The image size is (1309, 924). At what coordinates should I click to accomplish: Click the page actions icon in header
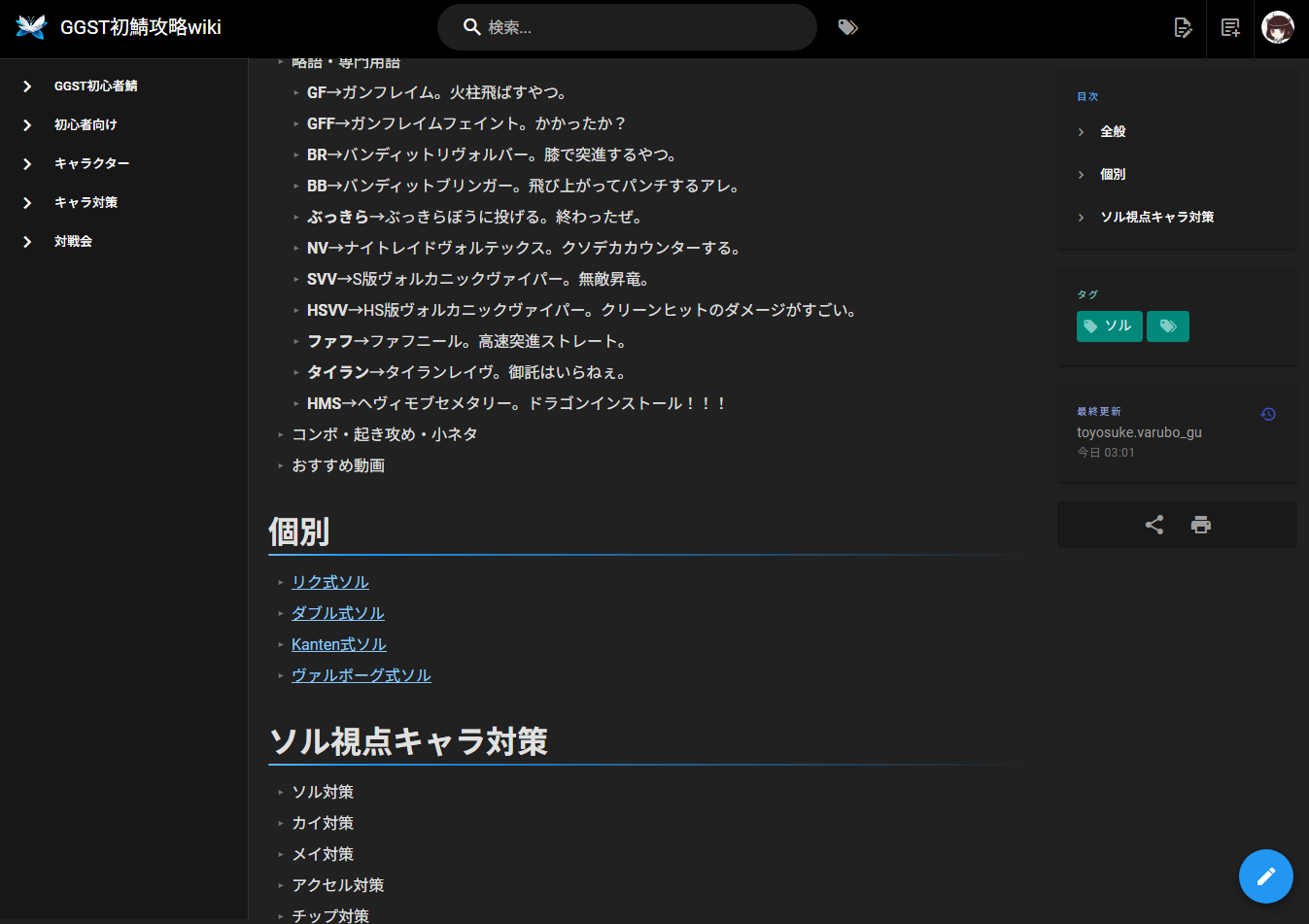coord(1183,27)
